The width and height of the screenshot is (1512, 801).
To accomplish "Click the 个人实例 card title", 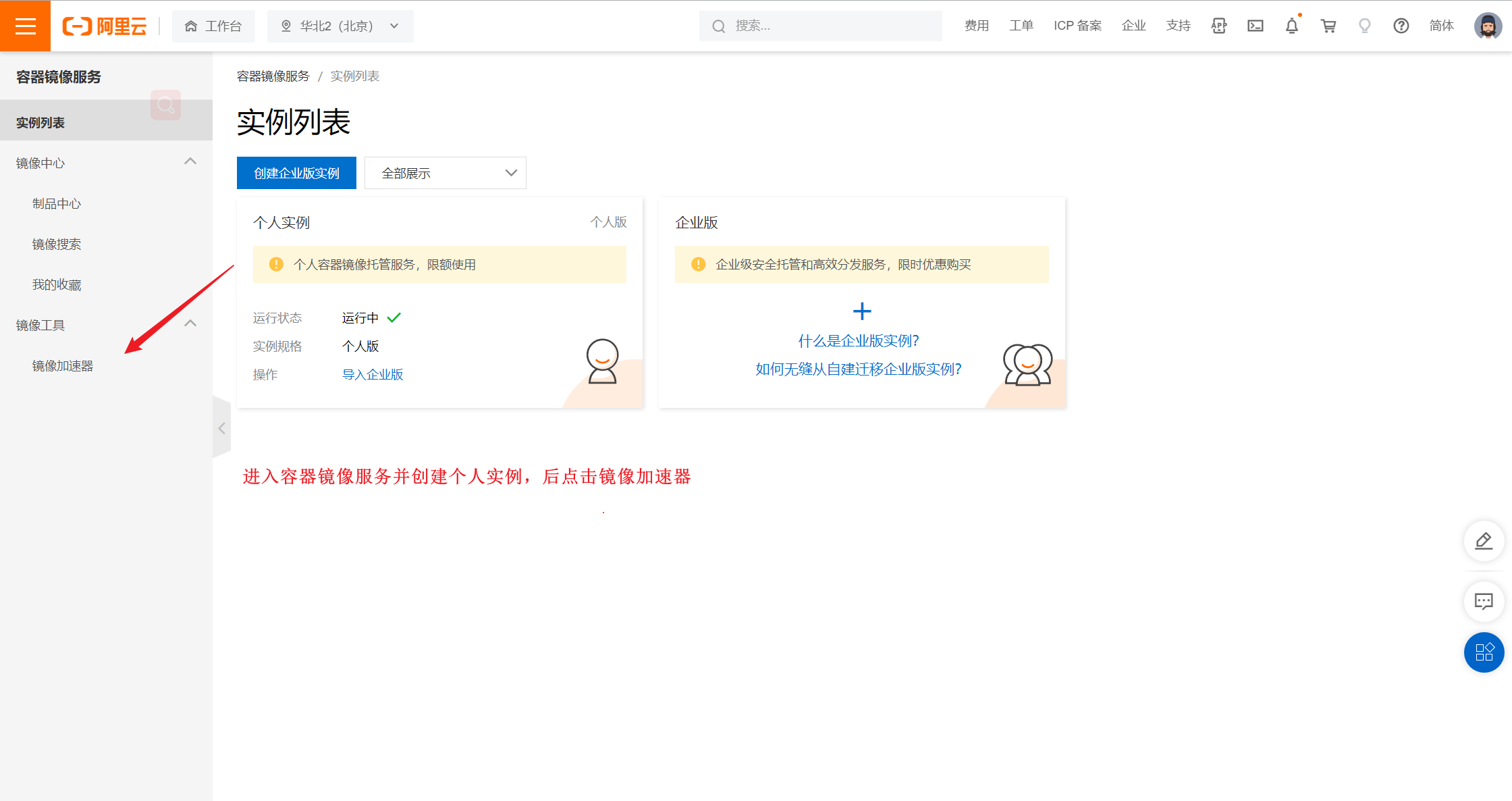I will click(281, 223).
